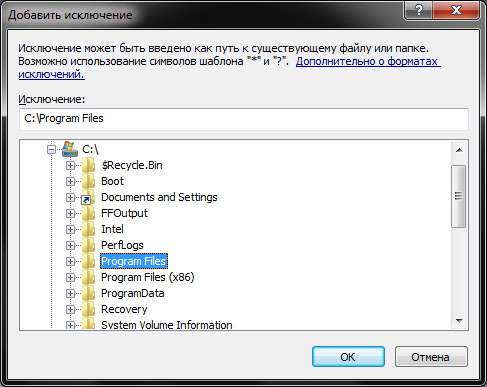Screen dimensions: 487x387
Task: Select the System Volume Information name
Action: (167, 325)
